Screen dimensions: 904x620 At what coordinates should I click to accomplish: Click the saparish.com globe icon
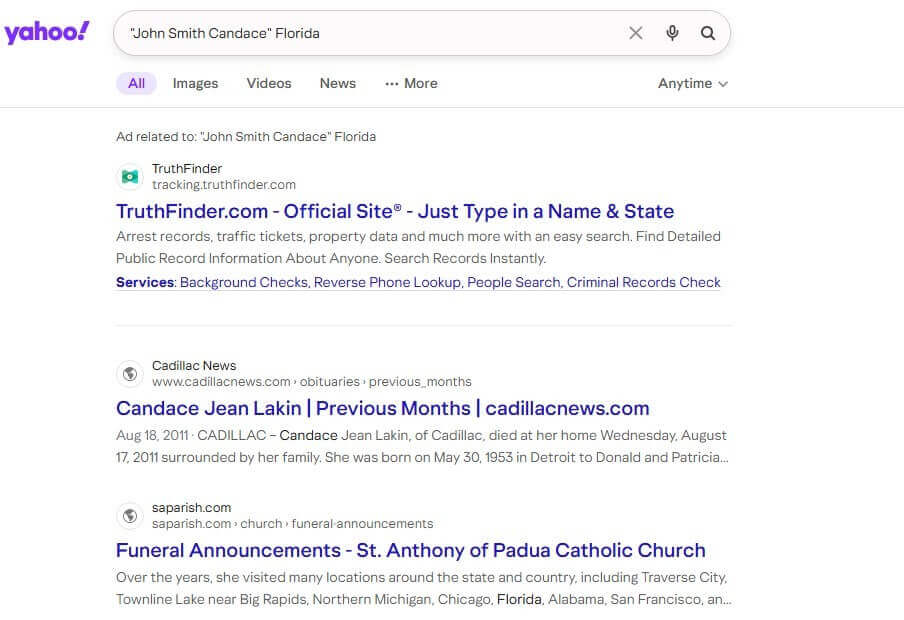(129, 515)
